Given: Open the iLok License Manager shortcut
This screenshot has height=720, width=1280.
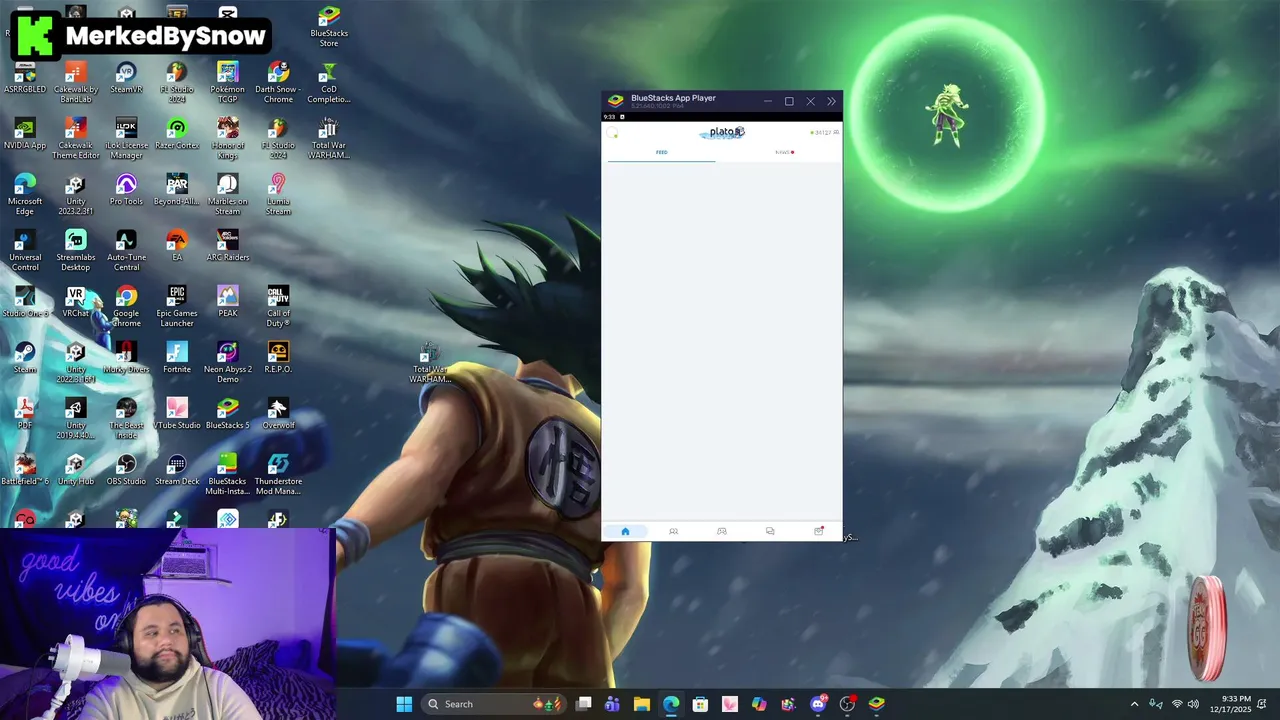Looking at the screenshot, I should (126, 139).
